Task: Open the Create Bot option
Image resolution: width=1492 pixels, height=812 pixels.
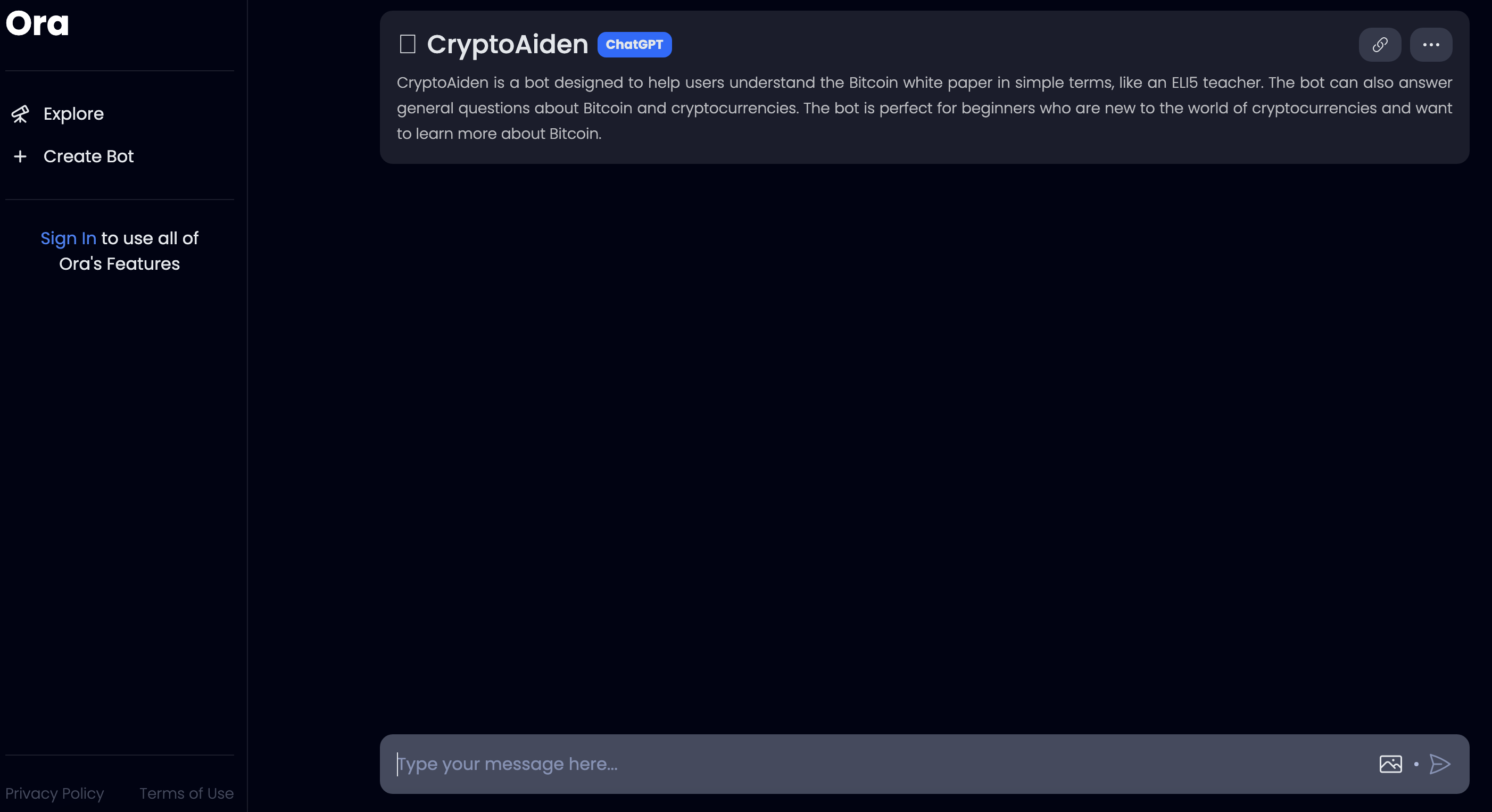Action: 89,156
